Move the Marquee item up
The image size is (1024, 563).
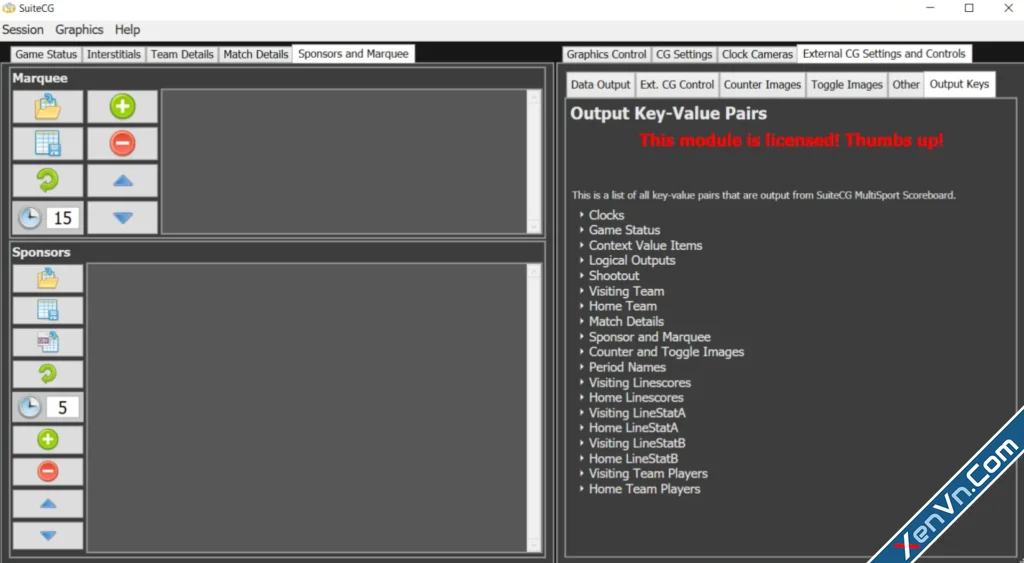(123, 180)
